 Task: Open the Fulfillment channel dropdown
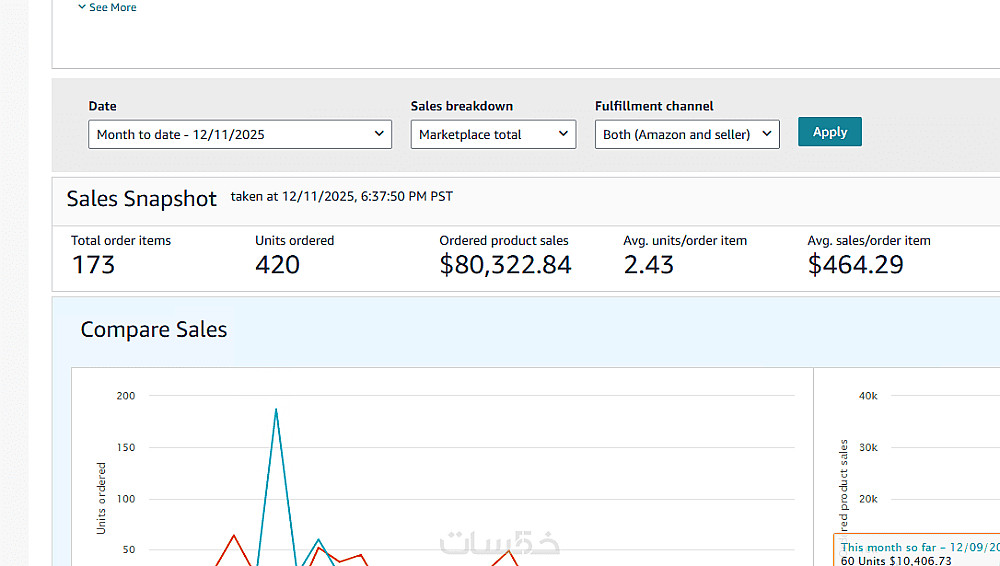687,134
